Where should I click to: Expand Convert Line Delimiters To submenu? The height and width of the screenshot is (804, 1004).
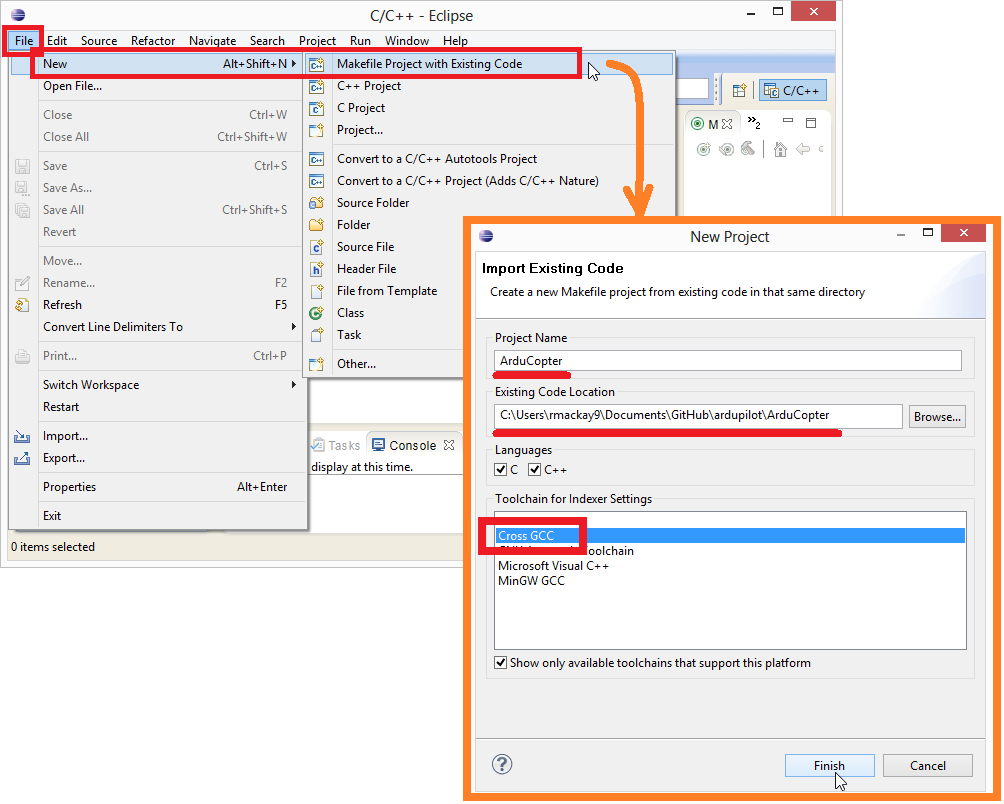(294, 327)
